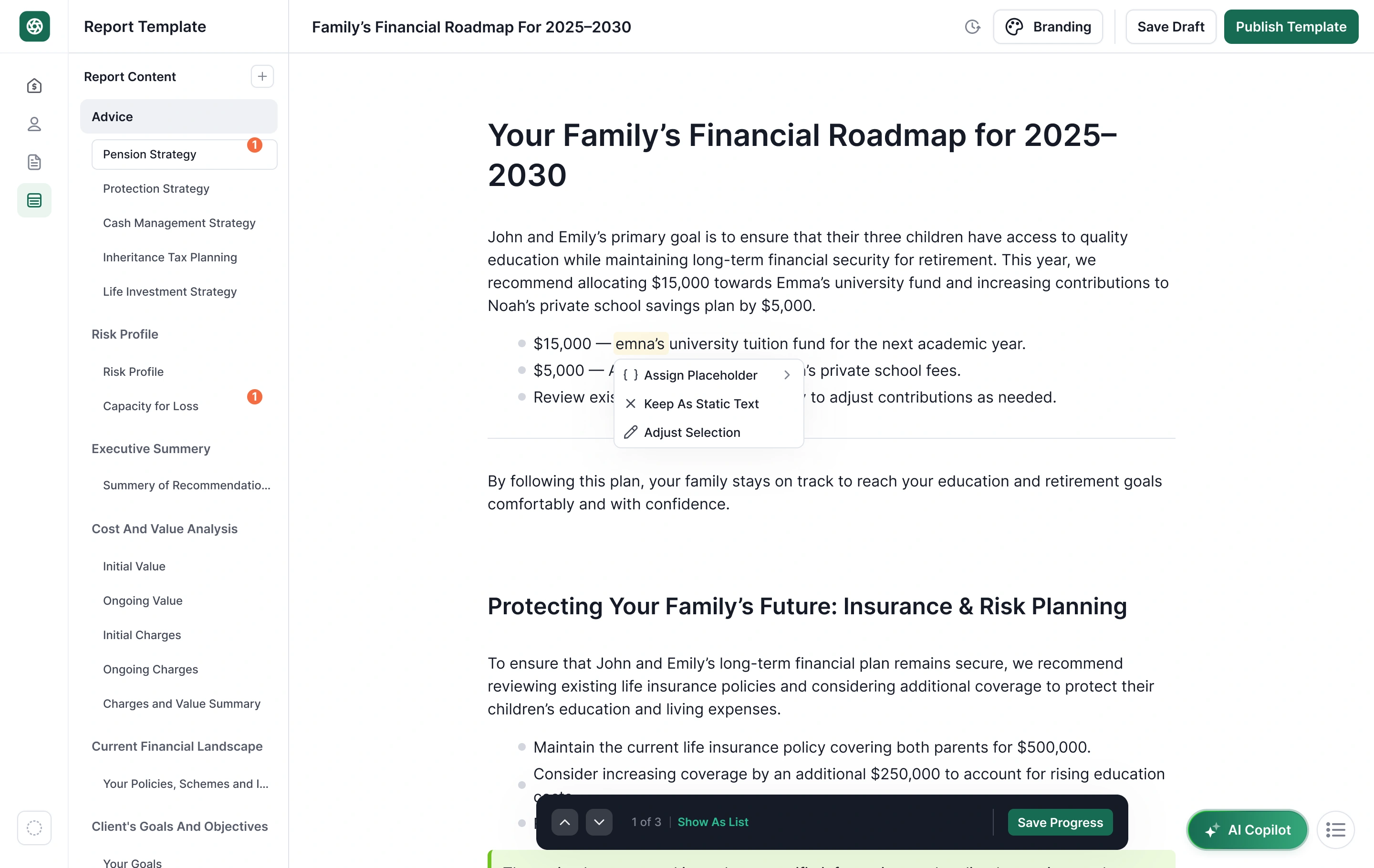1374x868 pixels.
Task: Click Show As List link
Action: [713, 822]
